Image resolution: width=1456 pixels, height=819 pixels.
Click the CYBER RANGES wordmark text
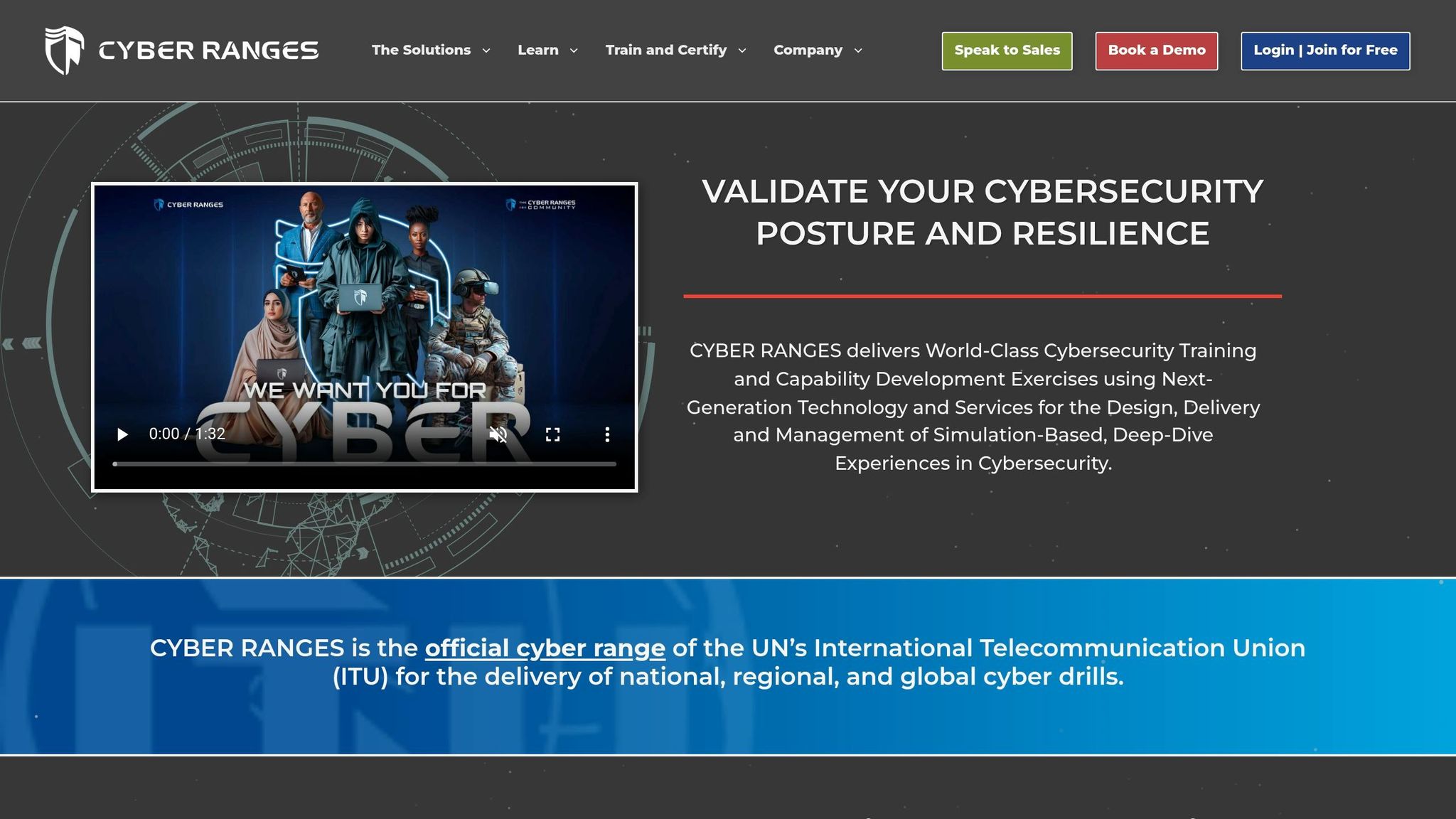tap(208, 50)
